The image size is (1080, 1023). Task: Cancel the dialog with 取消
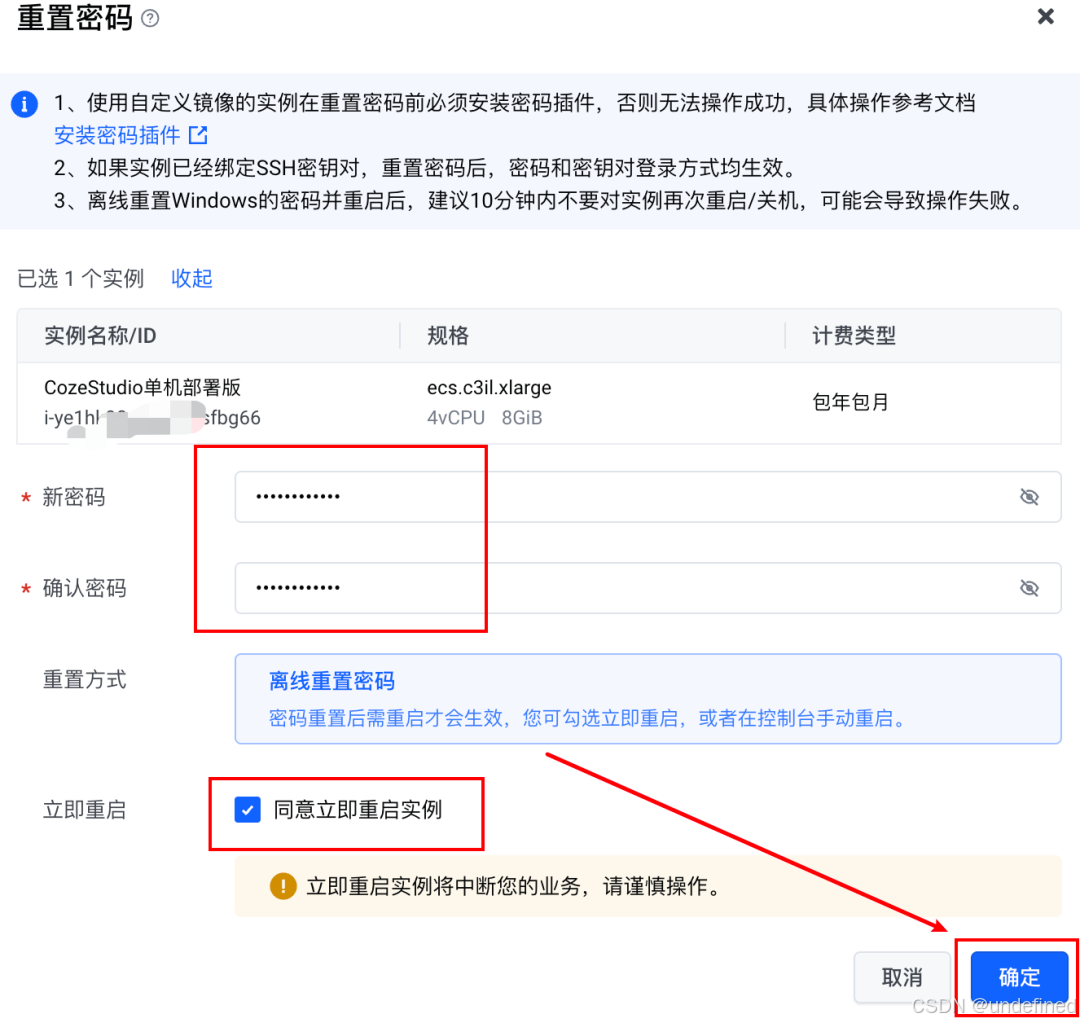pyautogui.click(x=902, y=977)
